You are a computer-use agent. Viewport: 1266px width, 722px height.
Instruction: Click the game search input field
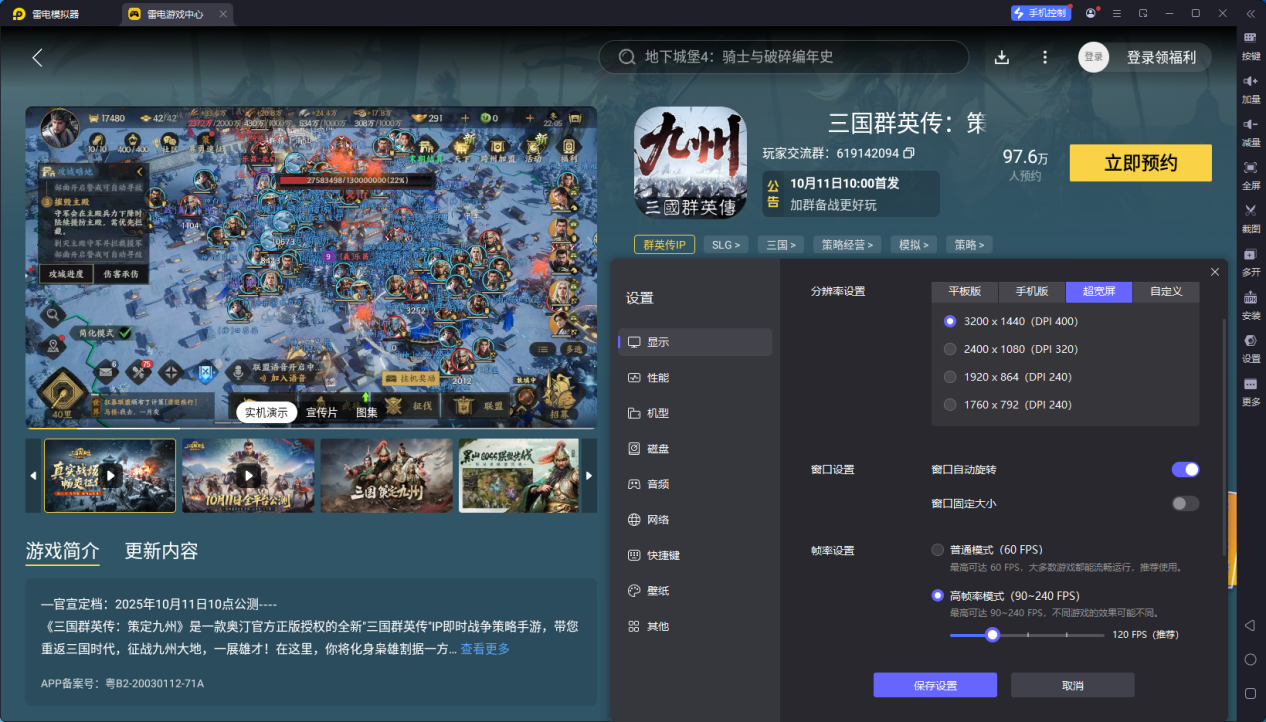pos(790,57)
